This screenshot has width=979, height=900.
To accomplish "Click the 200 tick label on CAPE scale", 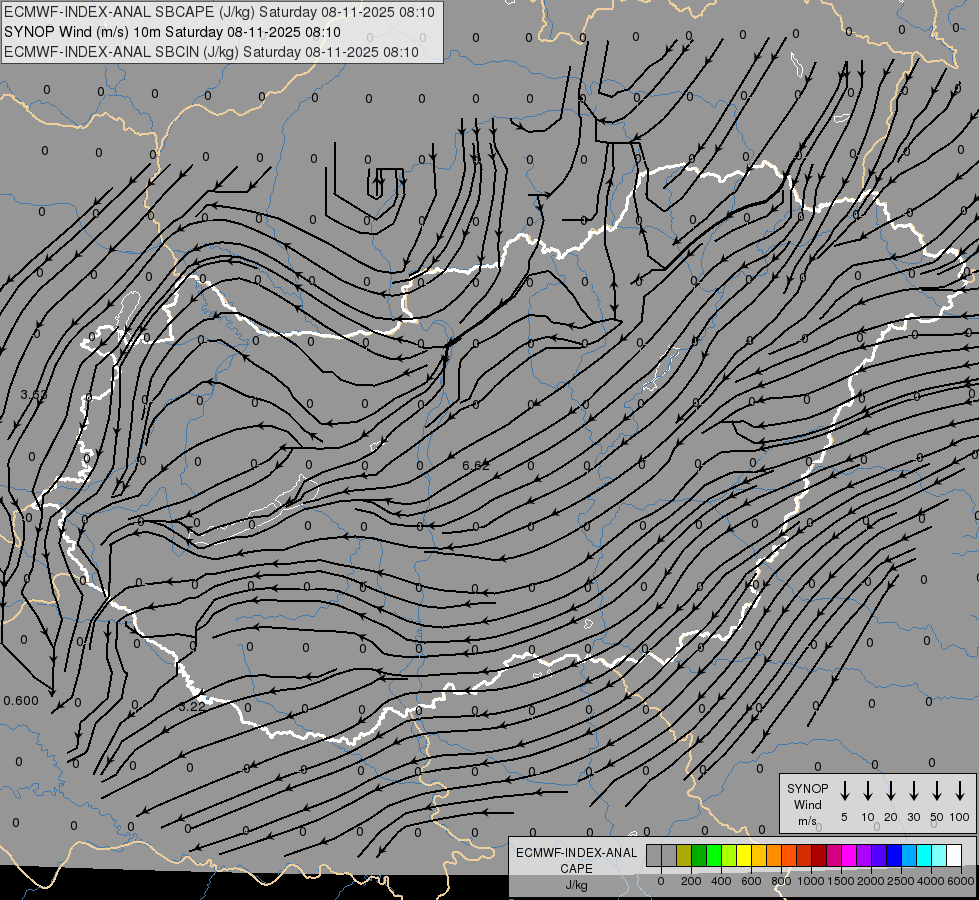I will [691, 881].
